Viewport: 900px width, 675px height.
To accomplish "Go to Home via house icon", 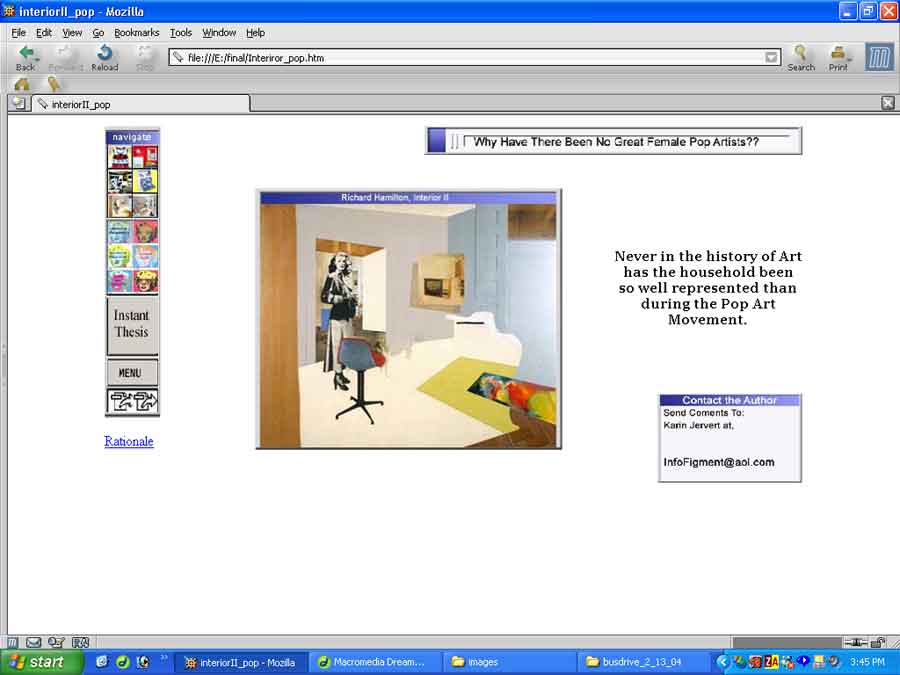I will [x=21, y=84].
